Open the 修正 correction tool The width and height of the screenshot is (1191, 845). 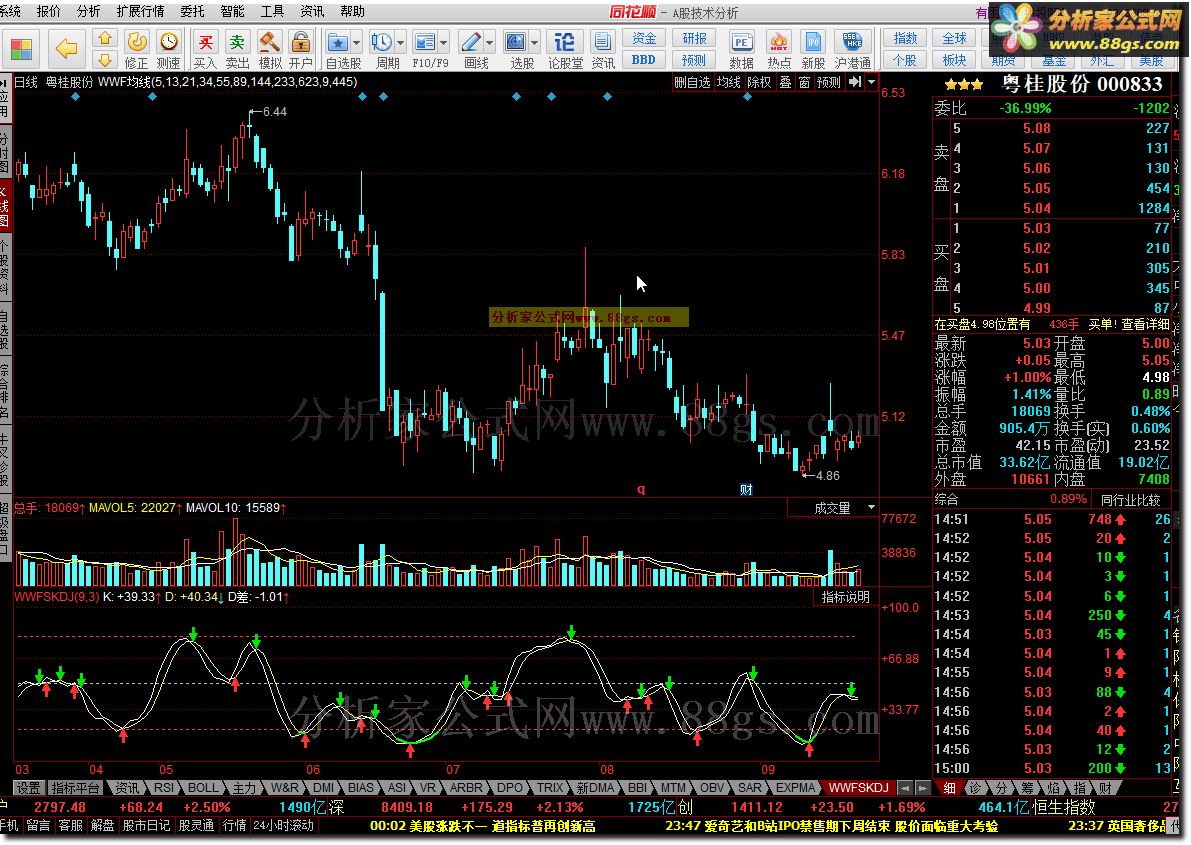pos(137,49)
